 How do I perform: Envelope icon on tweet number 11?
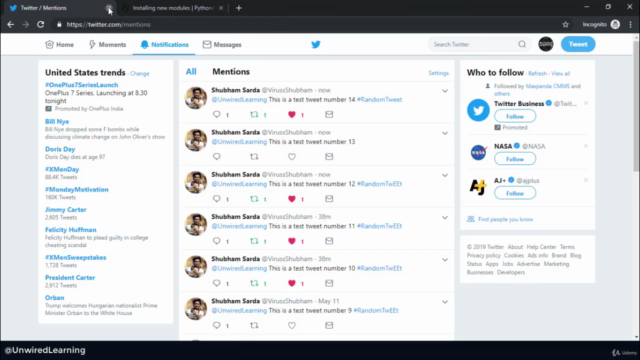329,241
